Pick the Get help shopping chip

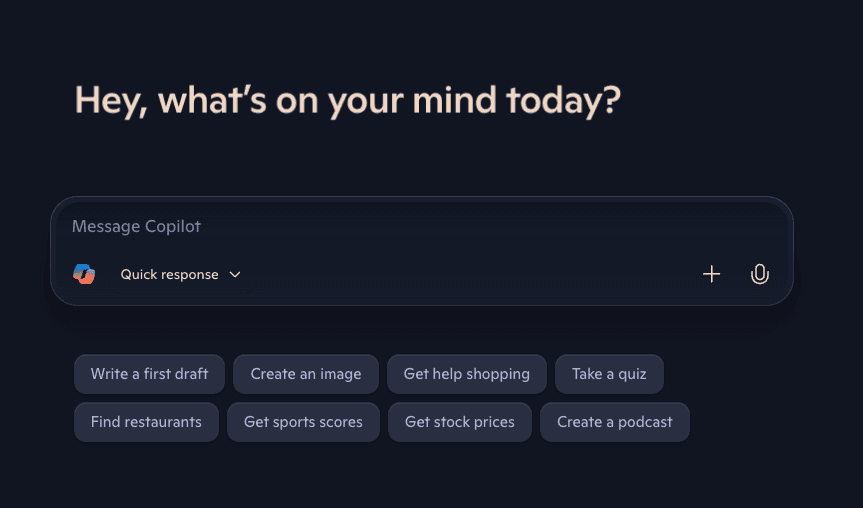pos(467,374)
